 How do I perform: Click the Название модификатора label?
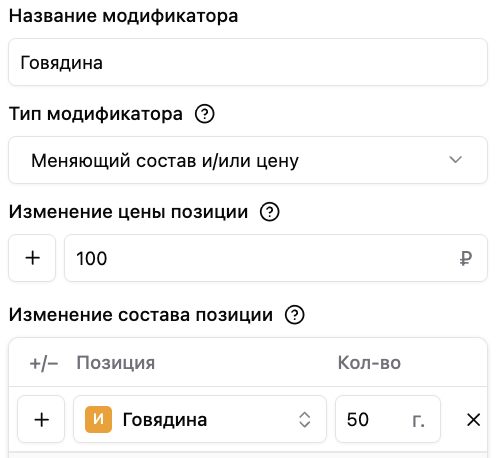[x=123, y=16]
